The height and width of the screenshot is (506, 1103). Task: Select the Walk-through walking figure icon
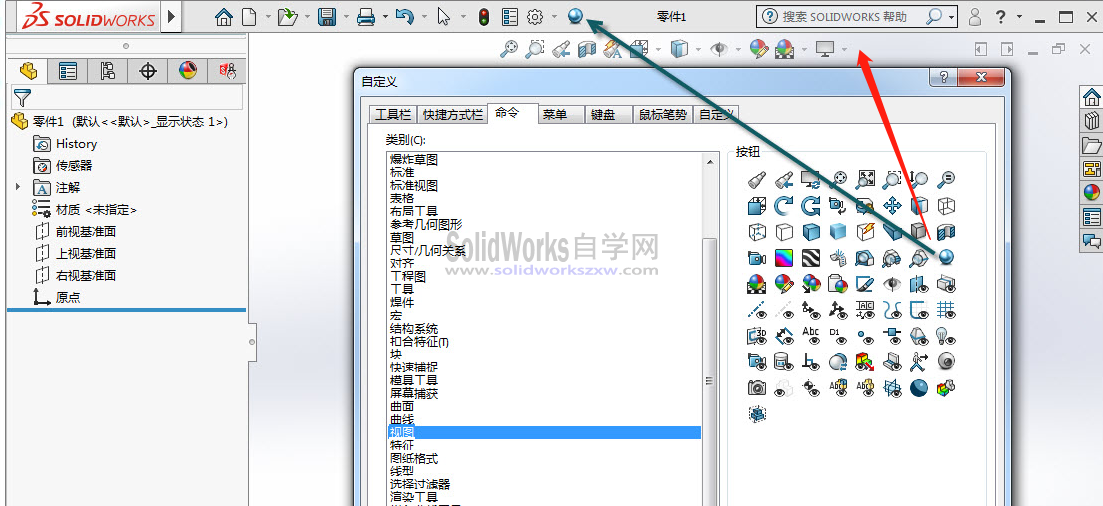(919, 362)
